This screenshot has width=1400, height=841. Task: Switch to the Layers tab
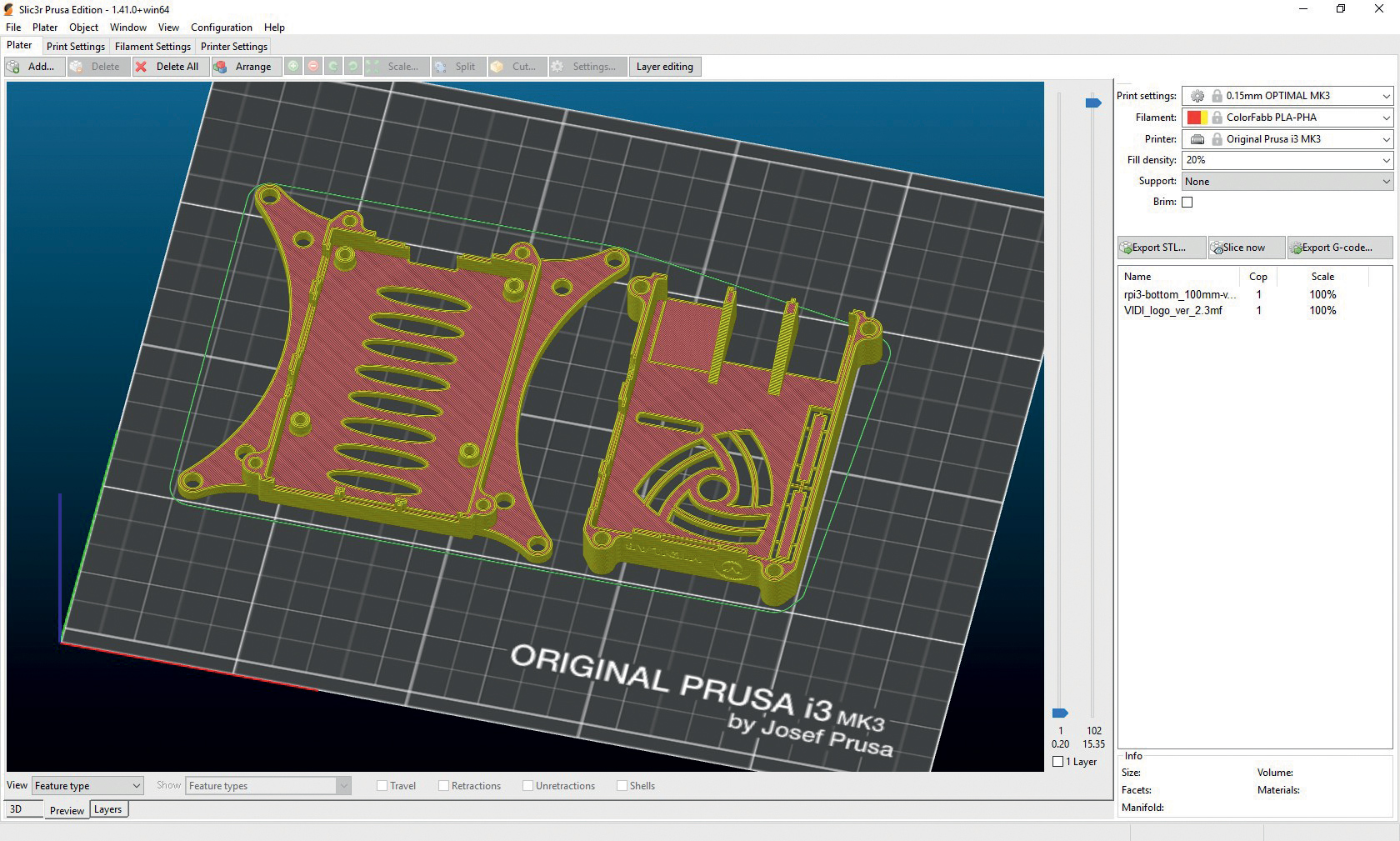pyautogui.click(x=108, y=809)
